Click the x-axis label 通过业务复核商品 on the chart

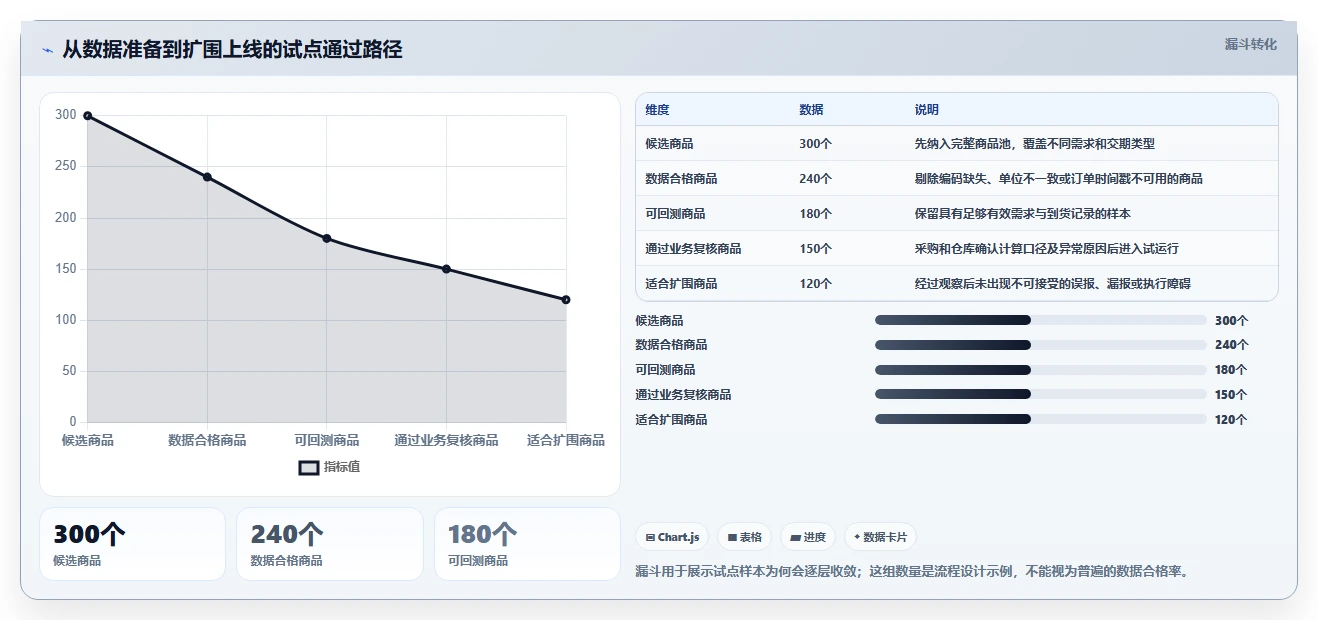(x=446, y=440)
